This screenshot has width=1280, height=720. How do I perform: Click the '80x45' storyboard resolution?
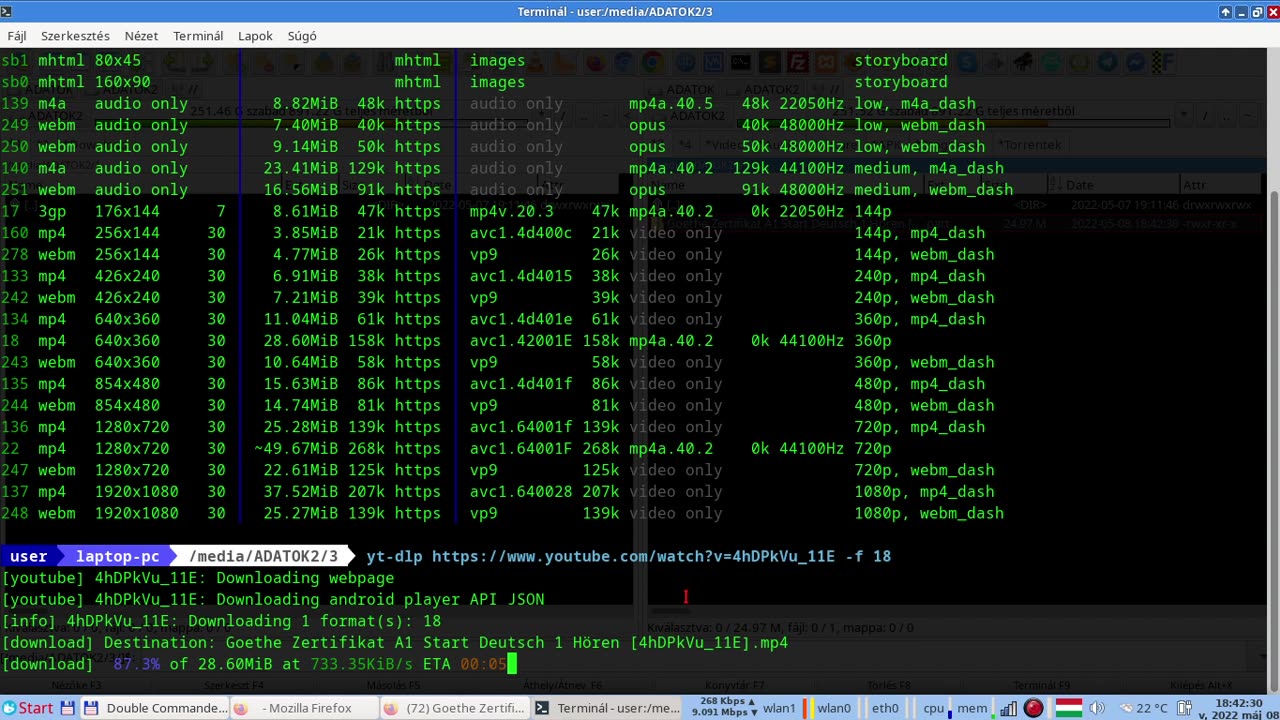[118, 61]
